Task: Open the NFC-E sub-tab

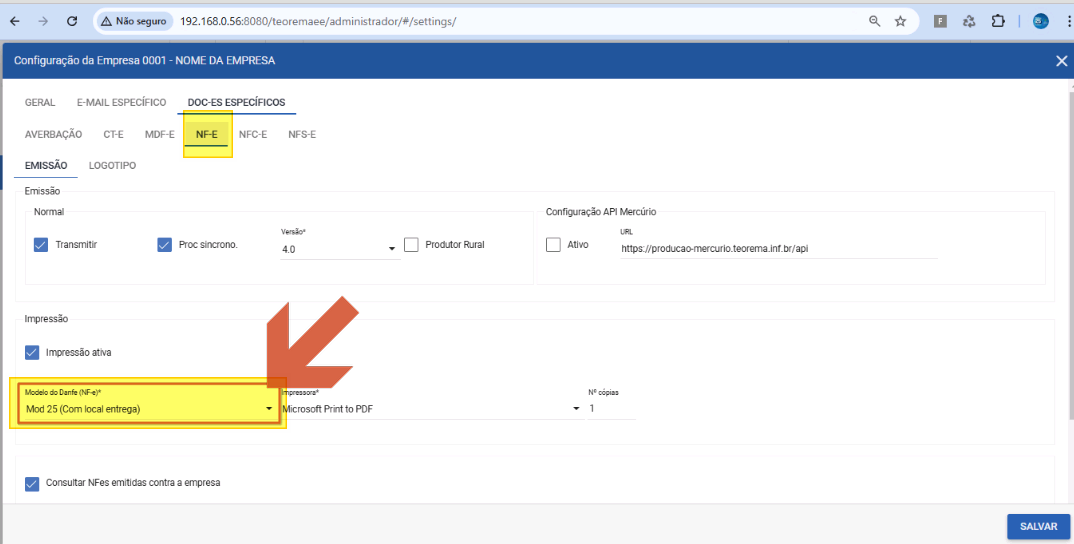Action: coord(253,134)
